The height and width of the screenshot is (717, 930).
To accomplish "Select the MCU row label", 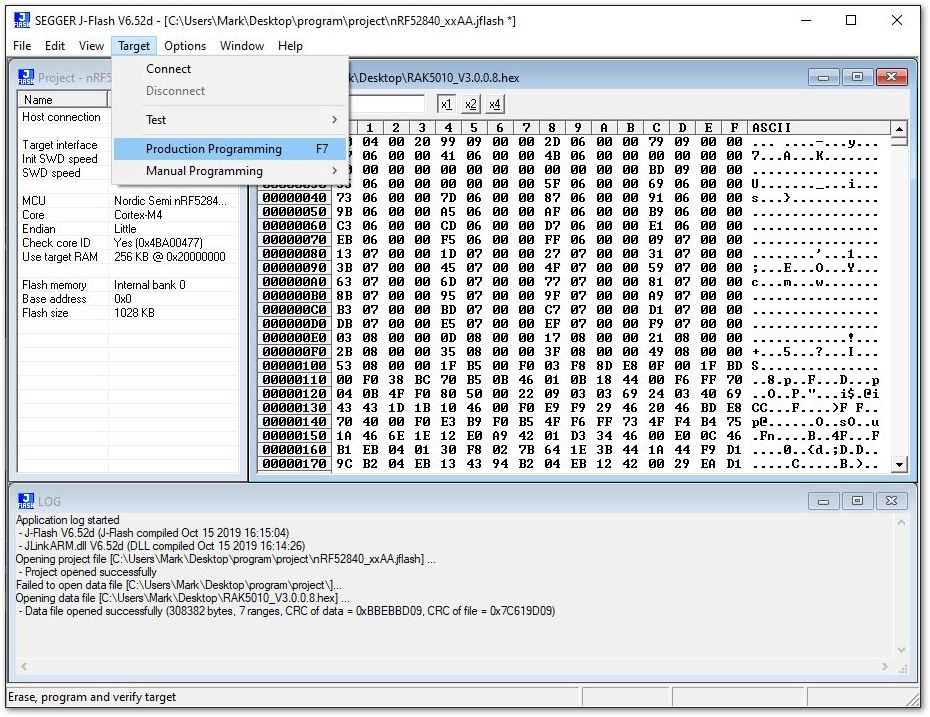I will click(x=34, y=201).
